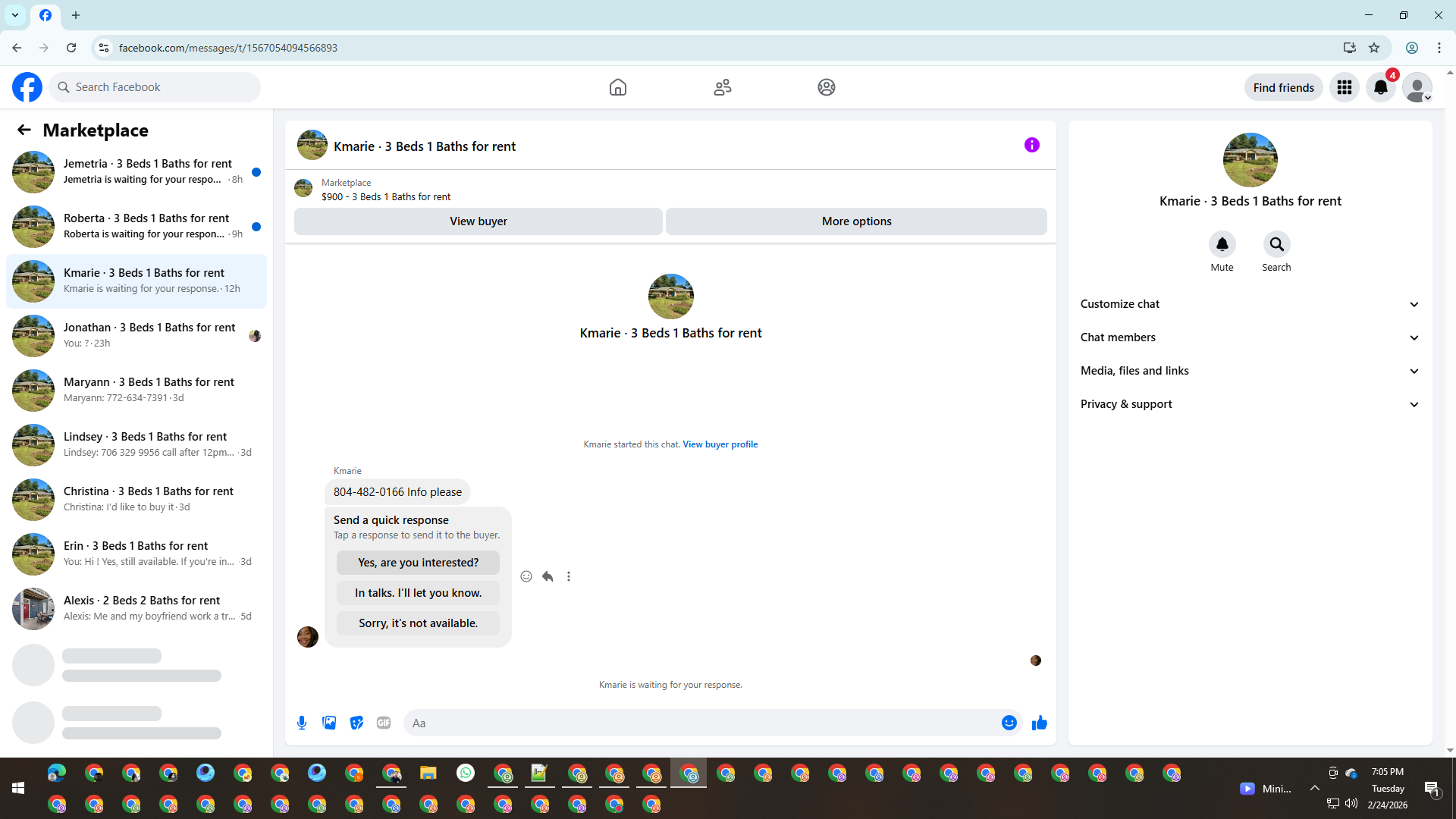
Task: Open the Facebook Home tab
Action: [x=618, y=87]
